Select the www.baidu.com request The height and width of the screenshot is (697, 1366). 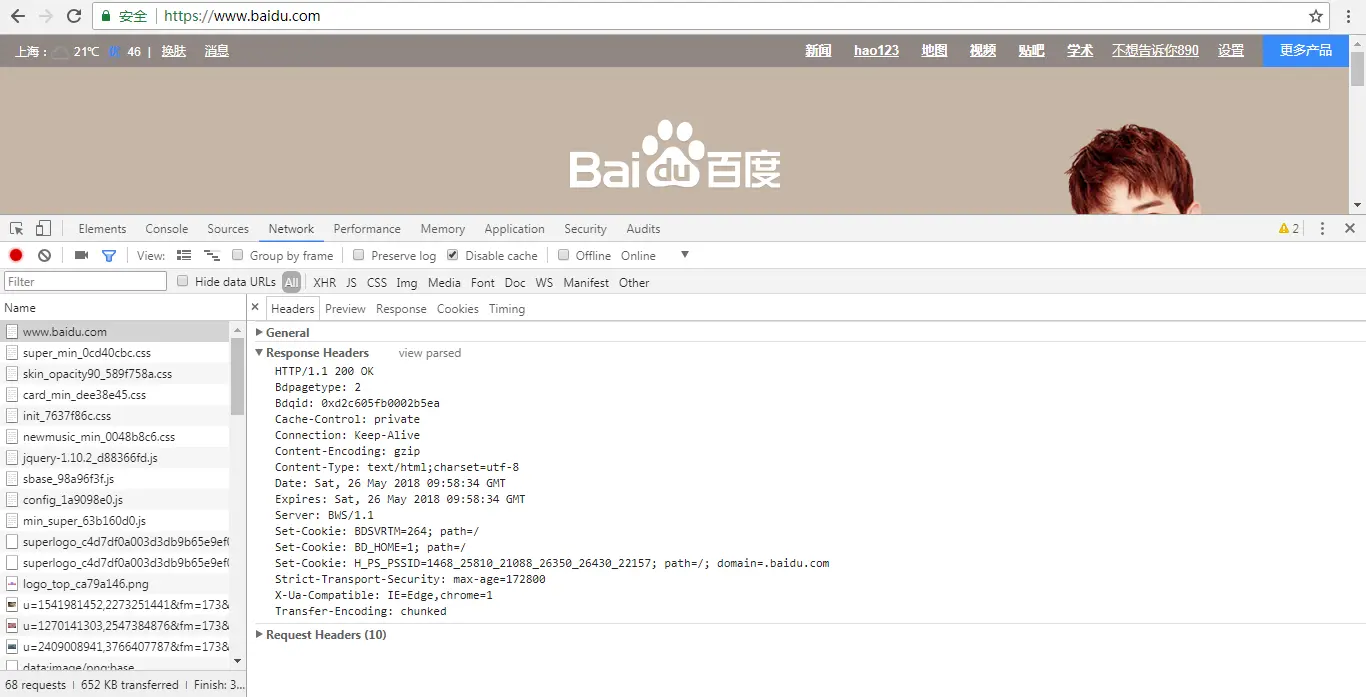(116, 331)
